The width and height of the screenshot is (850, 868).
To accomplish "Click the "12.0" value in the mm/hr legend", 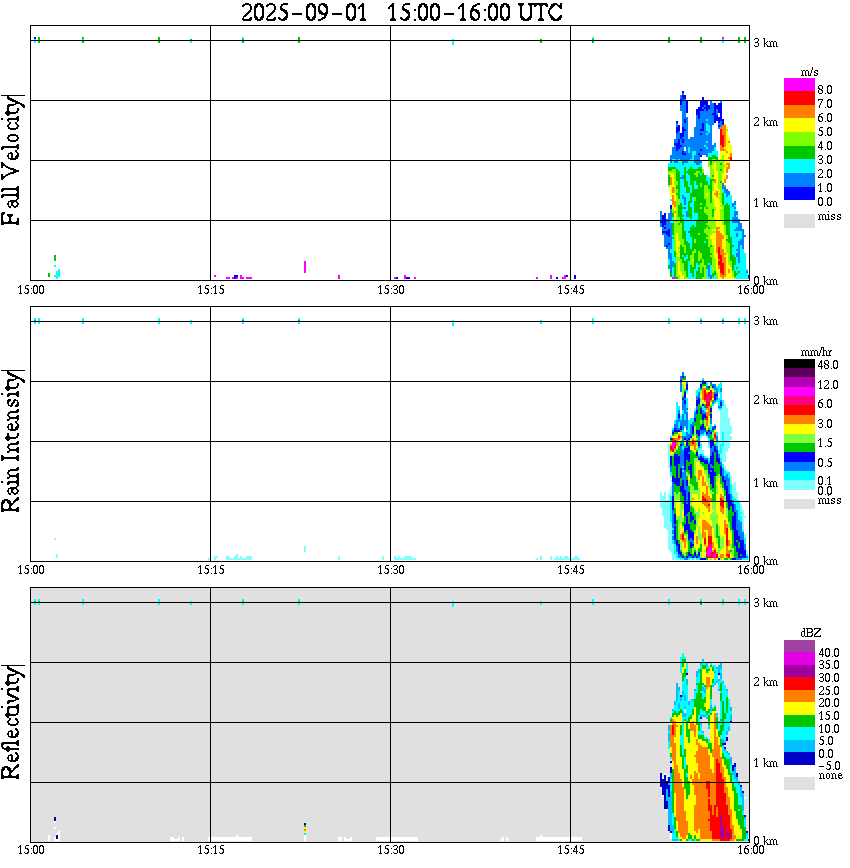I will 827,384.
